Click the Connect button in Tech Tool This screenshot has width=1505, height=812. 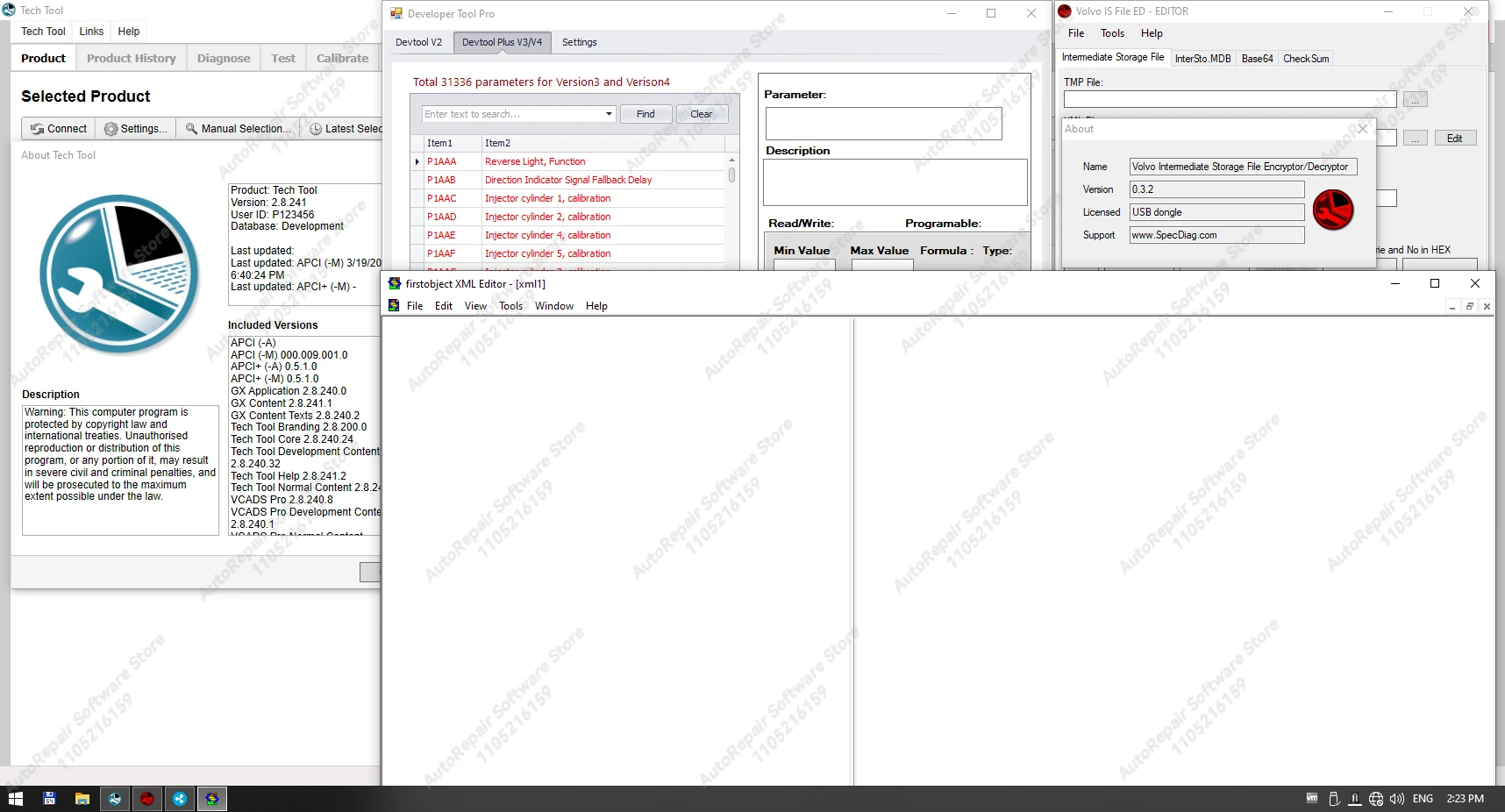[x=59, y=129]
